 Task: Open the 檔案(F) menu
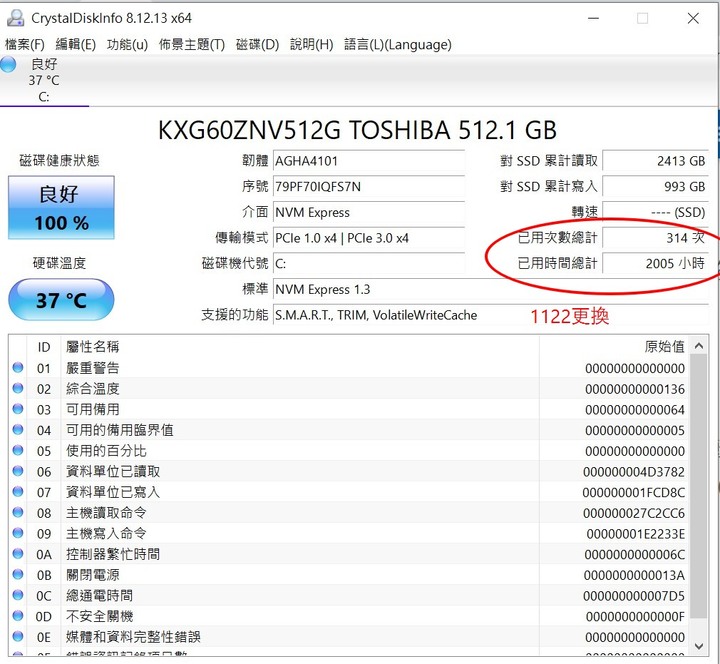[25, 45]
